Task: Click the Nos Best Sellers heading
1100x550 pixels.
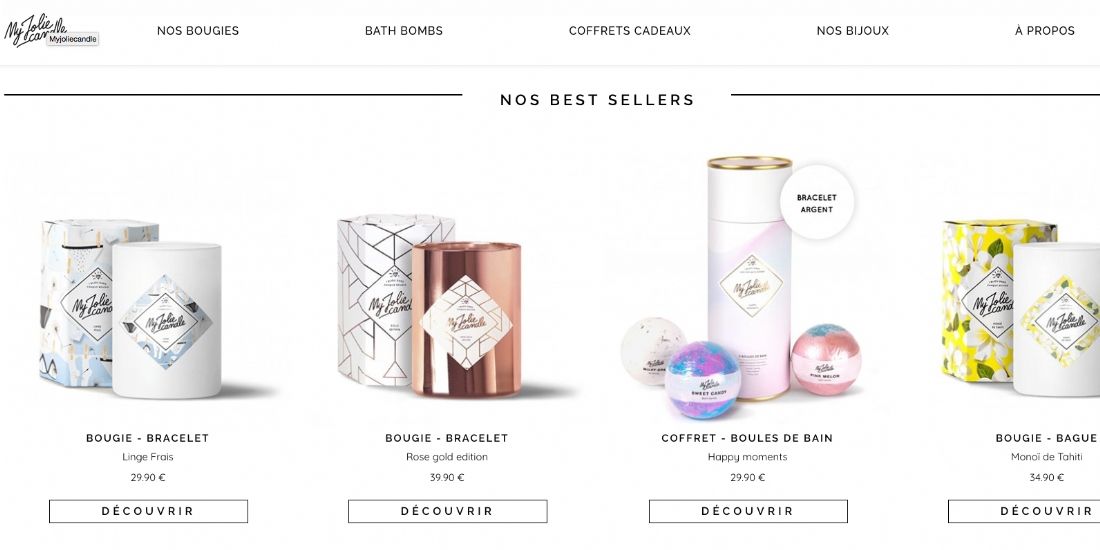Action: click(x=597, y=100)
